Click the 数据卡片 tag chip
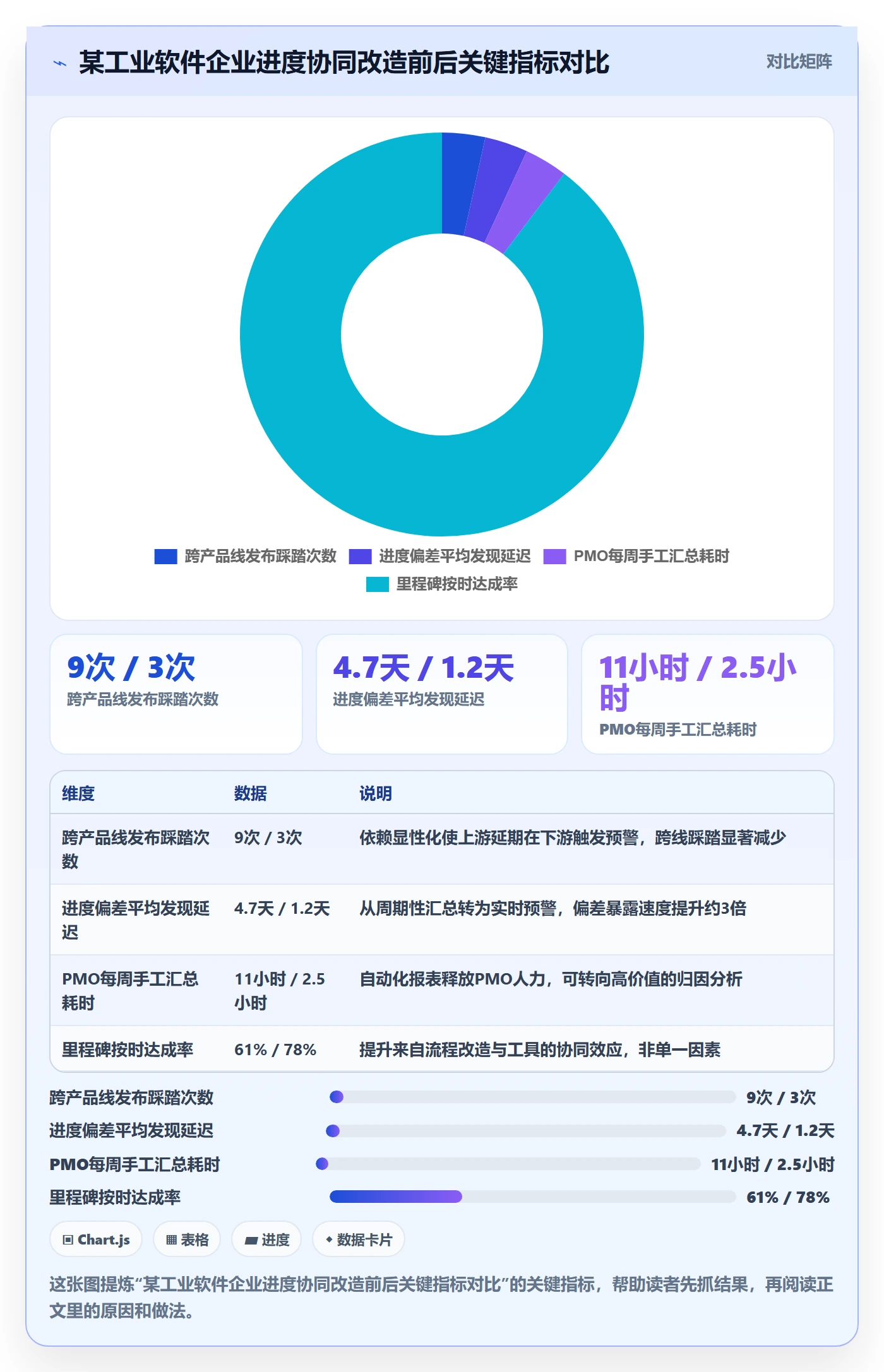 [359, 1239]
